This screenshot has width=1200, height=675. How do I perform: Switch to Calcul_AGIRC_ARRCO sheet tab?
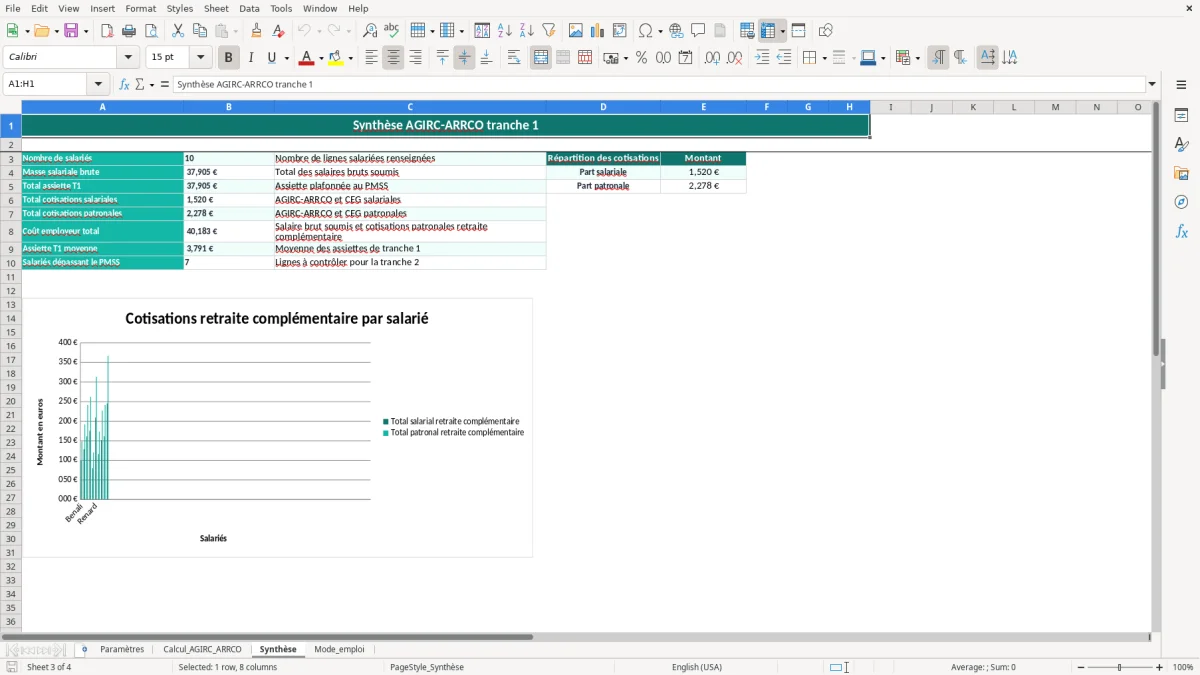[x=202, y=649]
